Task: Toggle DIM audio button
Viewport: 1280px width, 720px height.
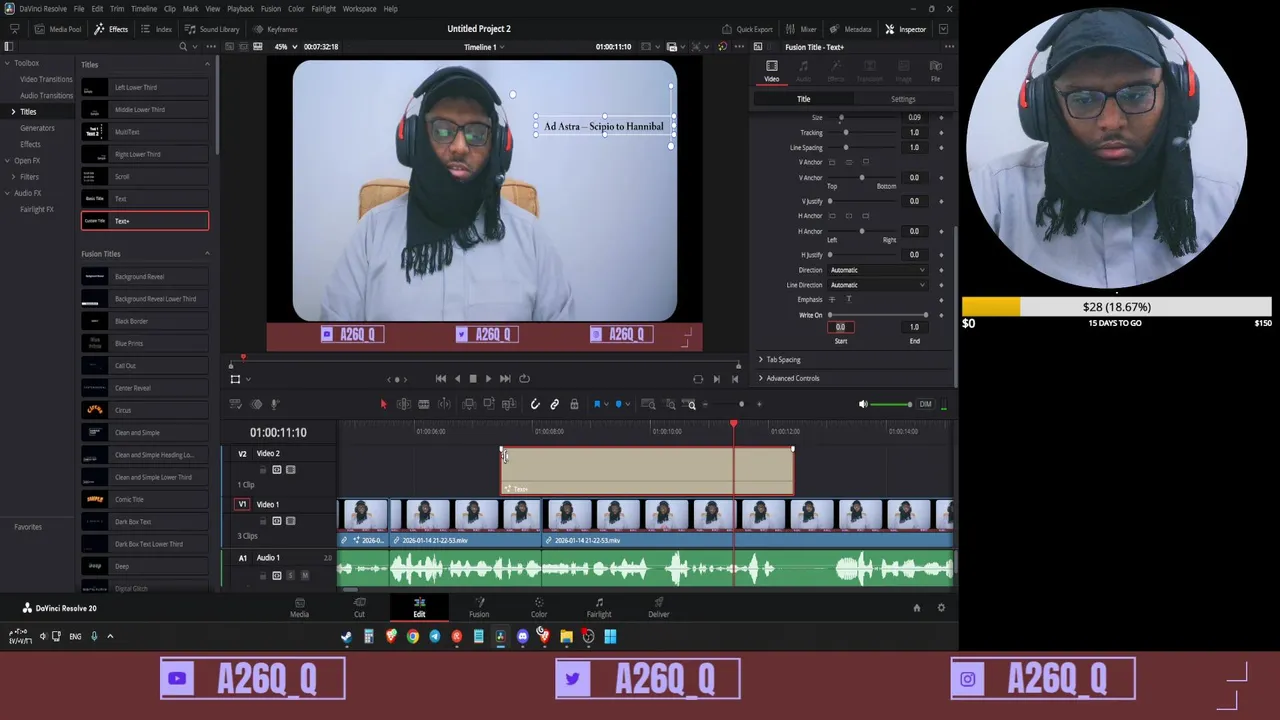Action: pyautogui.click(x=925, y=404)
